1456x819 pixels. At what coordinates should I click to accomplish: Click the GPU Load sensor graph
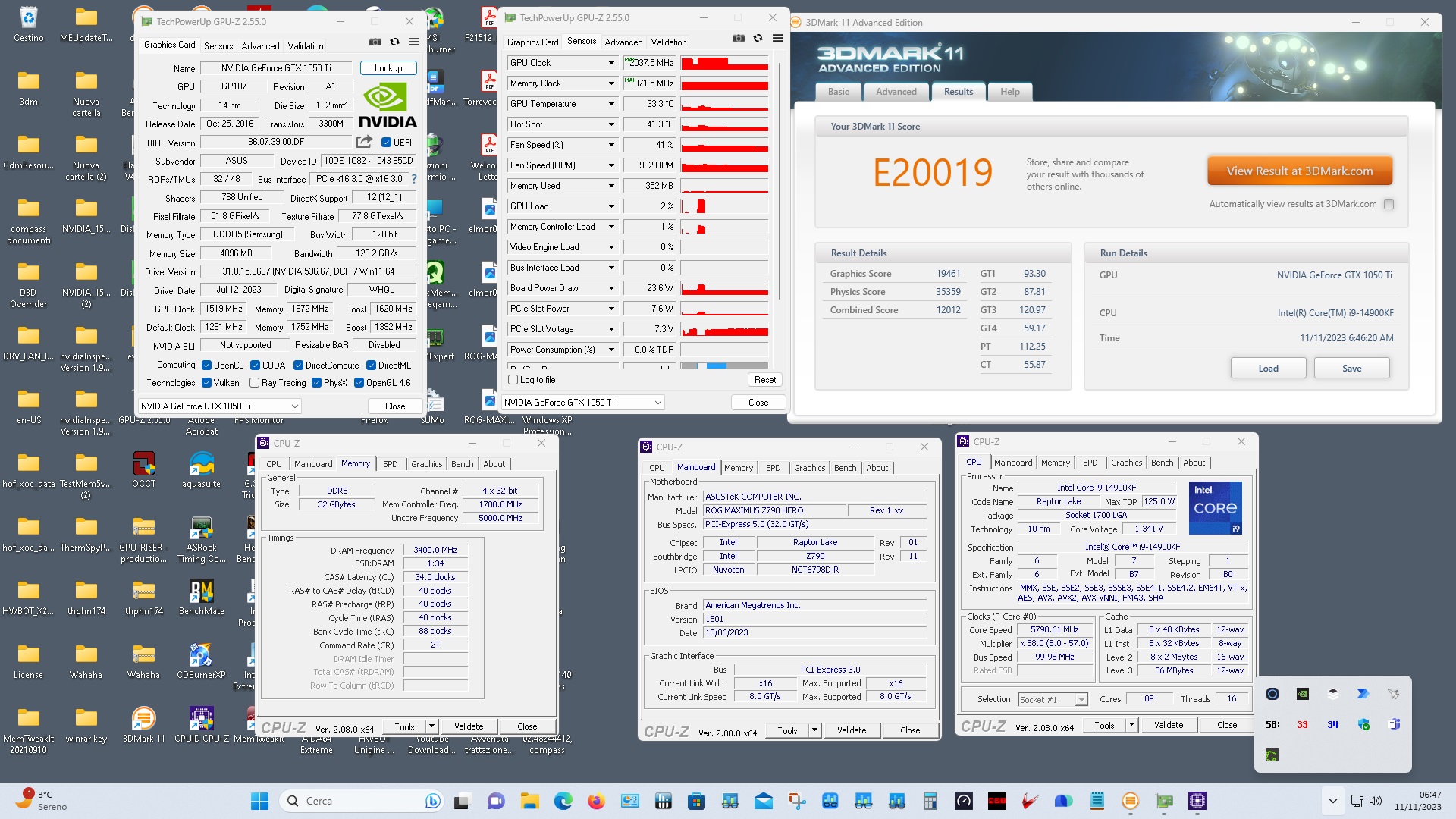[724, 206]
